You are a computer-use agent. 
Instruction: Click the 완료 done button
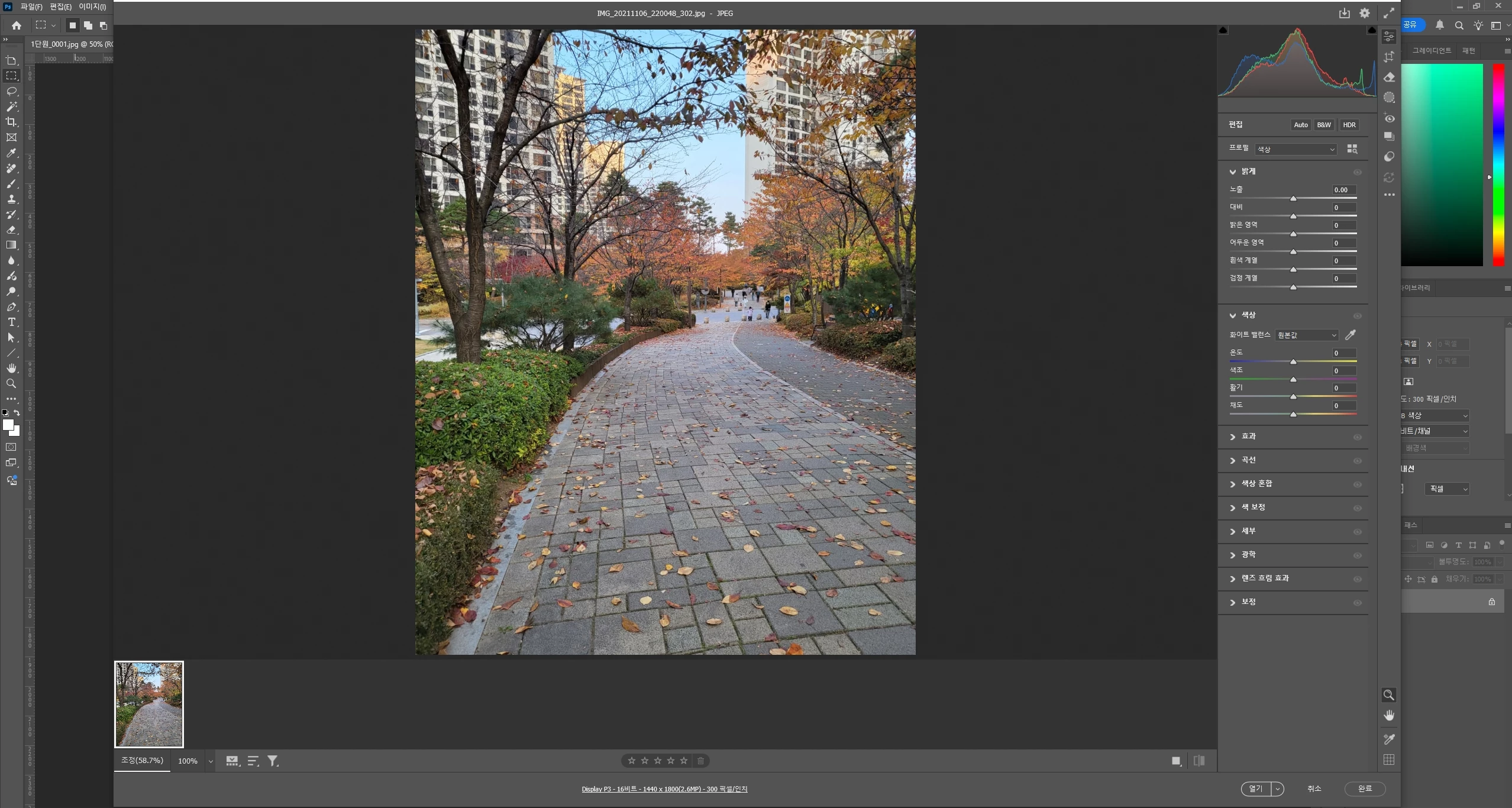[x=1365, y=788]
